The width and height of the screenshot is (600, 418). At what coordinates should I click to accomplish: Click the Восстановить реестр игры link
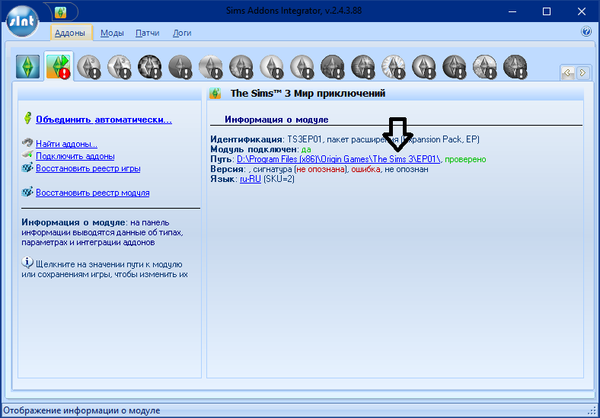[x=88, y=168]
